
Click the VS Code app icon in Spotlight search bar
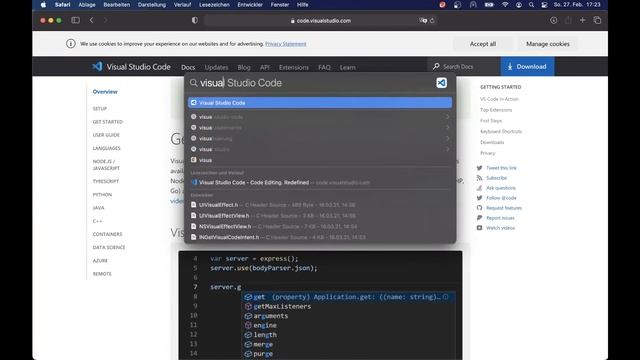(x=441, y=83)
